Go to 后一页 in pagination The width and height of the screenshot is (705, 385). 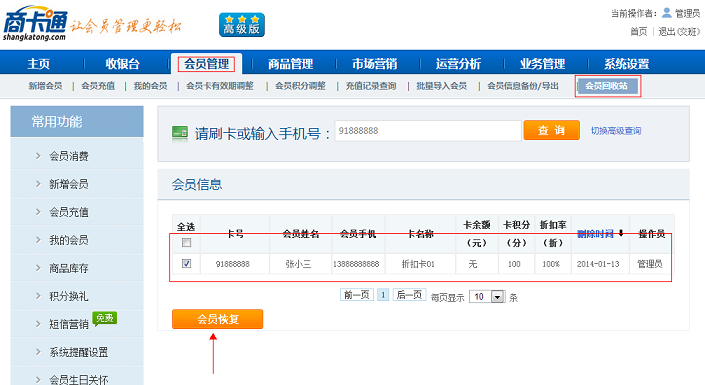tap(409, 295)
